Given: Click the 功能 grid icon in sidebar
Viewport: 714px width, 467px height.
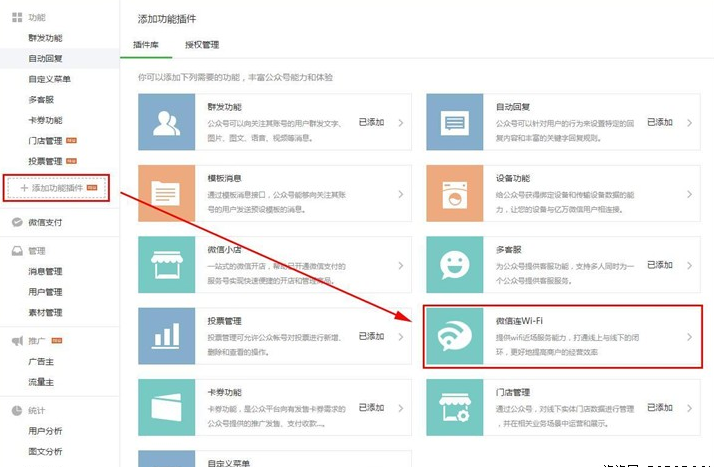Looking at the screenshot, I should point(17,17).
